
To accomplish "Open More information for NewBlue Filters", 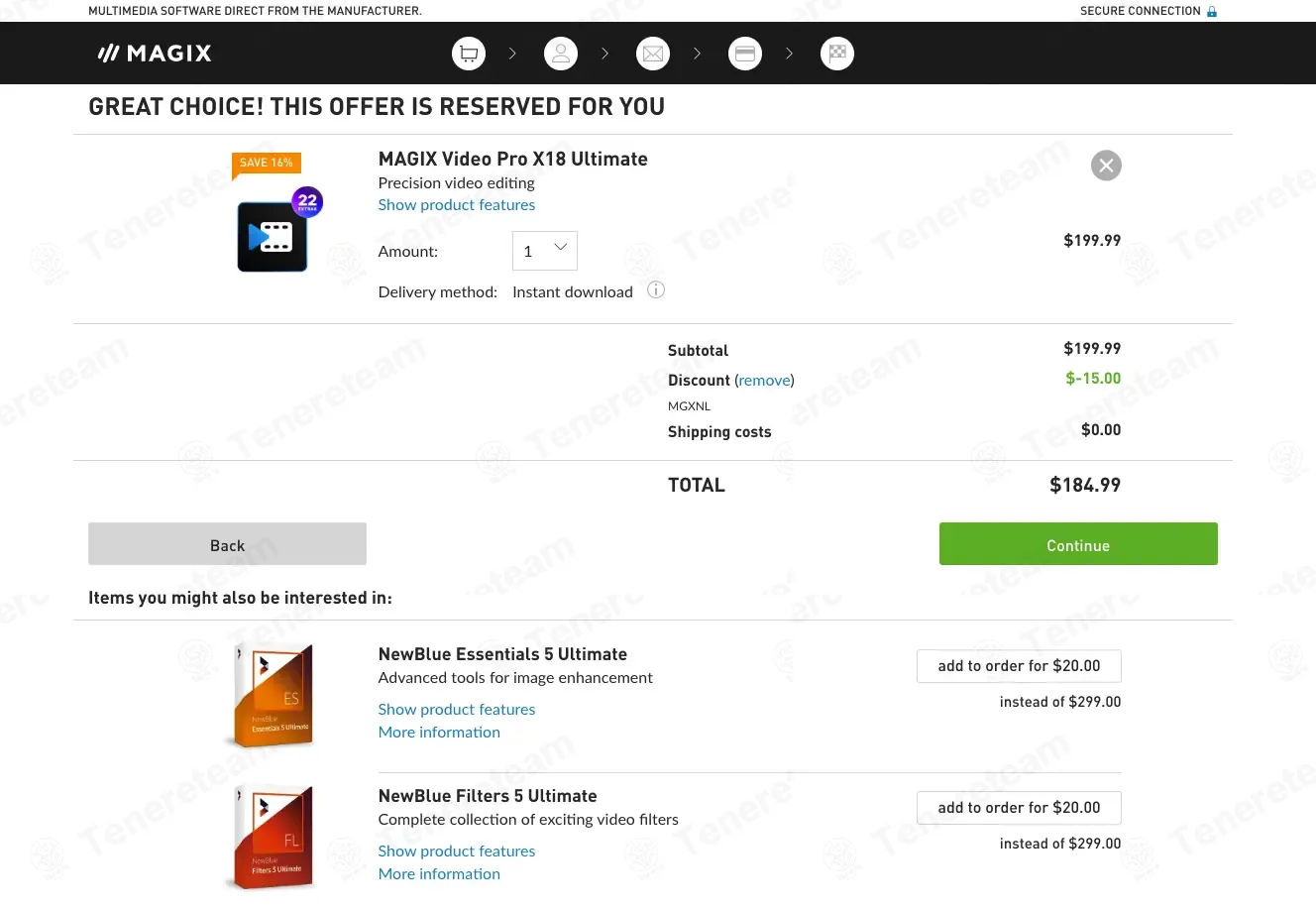I will point(439,874).
